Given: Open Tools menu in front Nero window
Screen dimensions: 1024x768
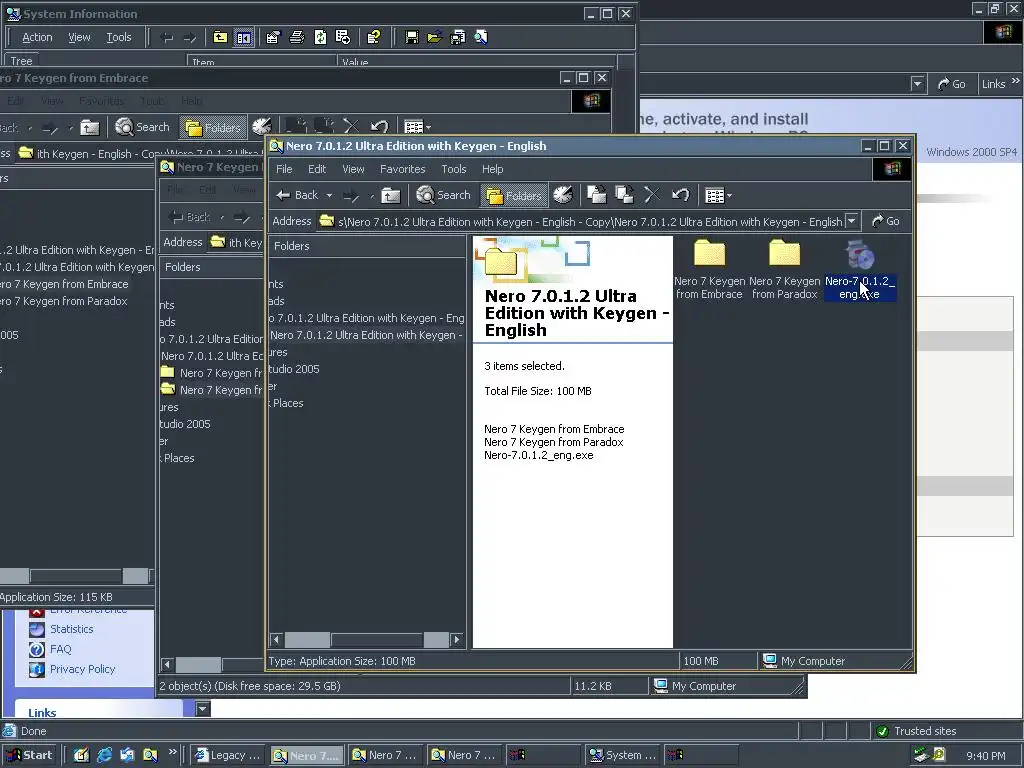Looking at the screenshot, I should point(453,169).
